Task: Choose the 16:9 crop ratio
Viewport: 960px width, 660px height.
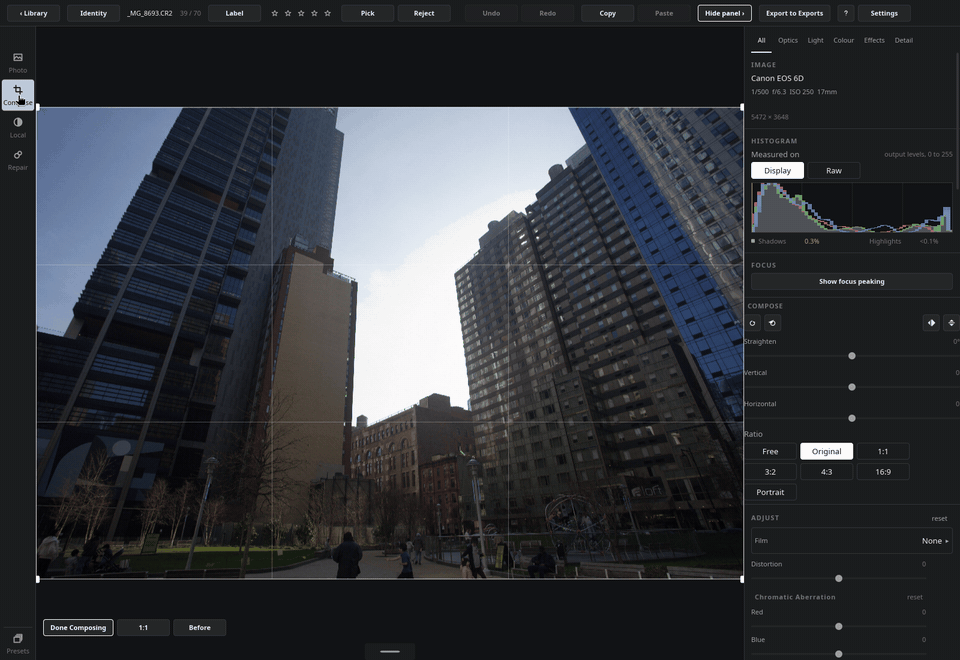Action: (x=883, y=471)
